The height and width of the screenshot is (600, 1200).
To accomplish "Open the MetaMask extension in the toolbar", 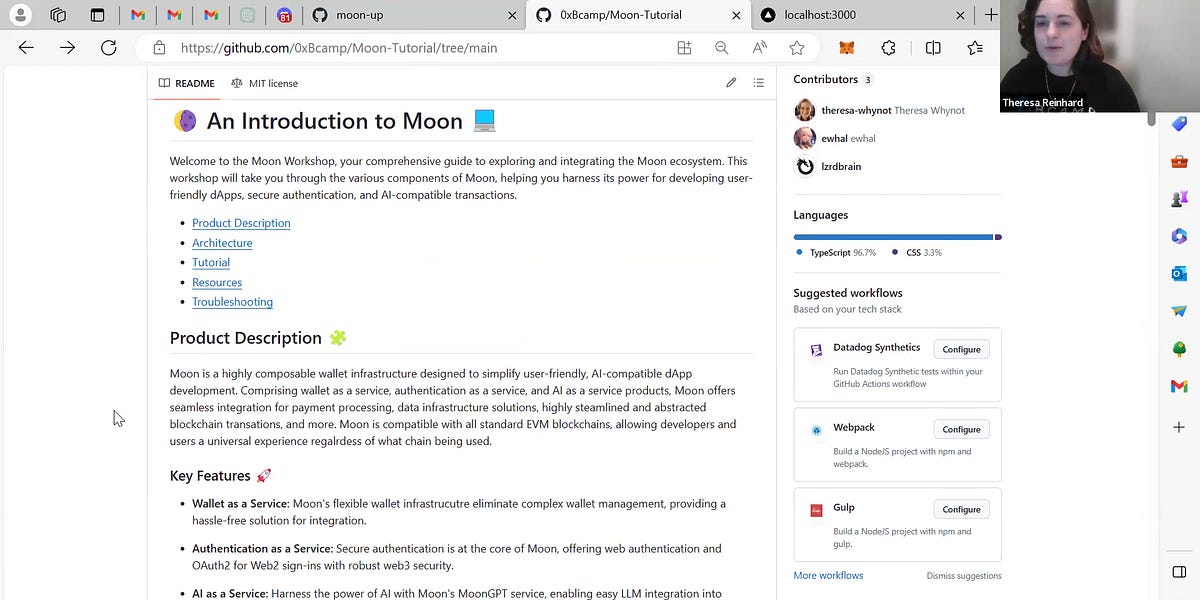I will [x=847, y=47].
